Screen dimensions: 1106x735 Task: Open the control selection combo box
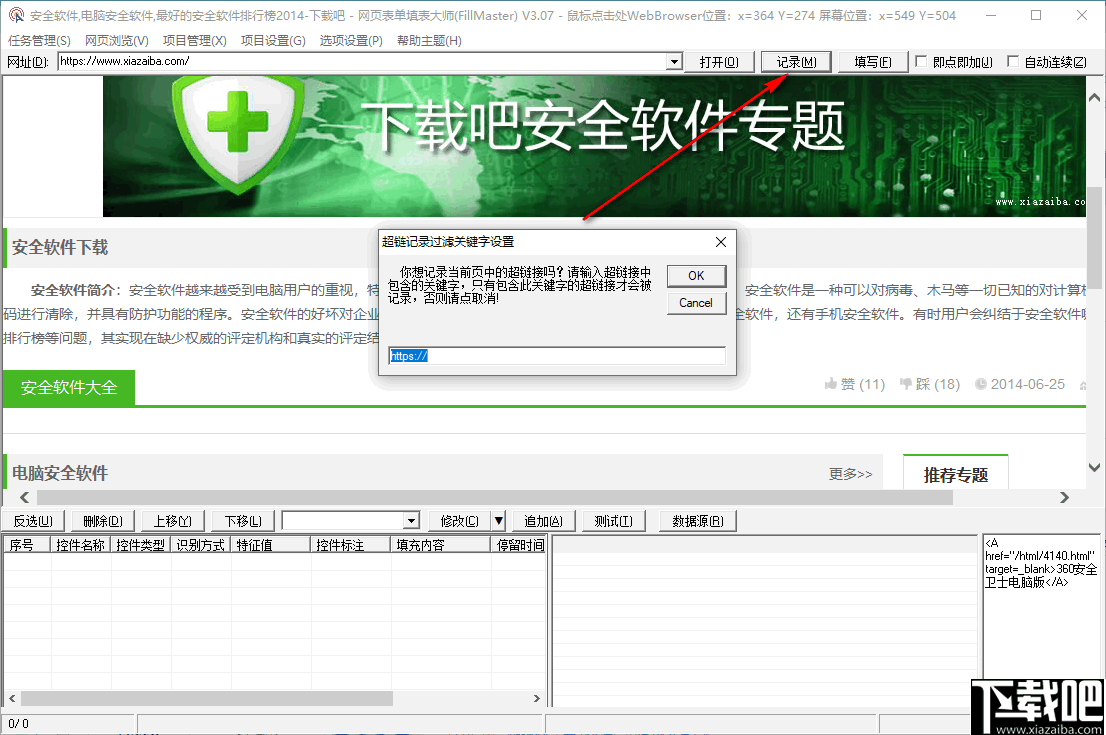pyautogui.click(x=409, y=520)
